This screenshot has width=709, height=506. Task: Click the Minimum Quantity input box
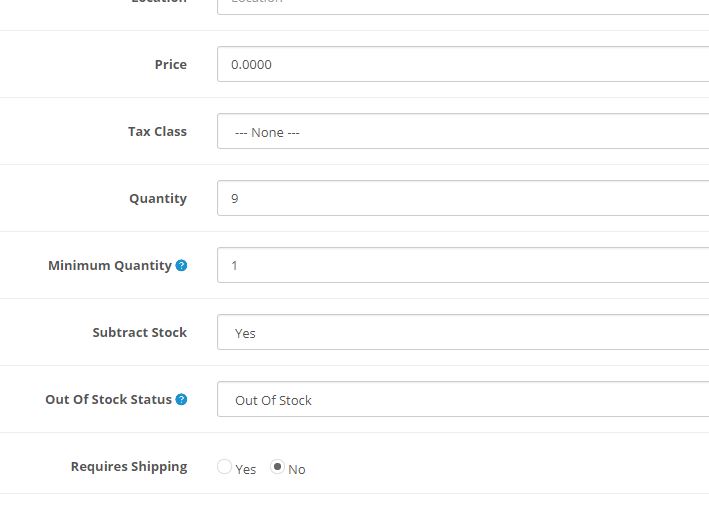click(462, 266)
